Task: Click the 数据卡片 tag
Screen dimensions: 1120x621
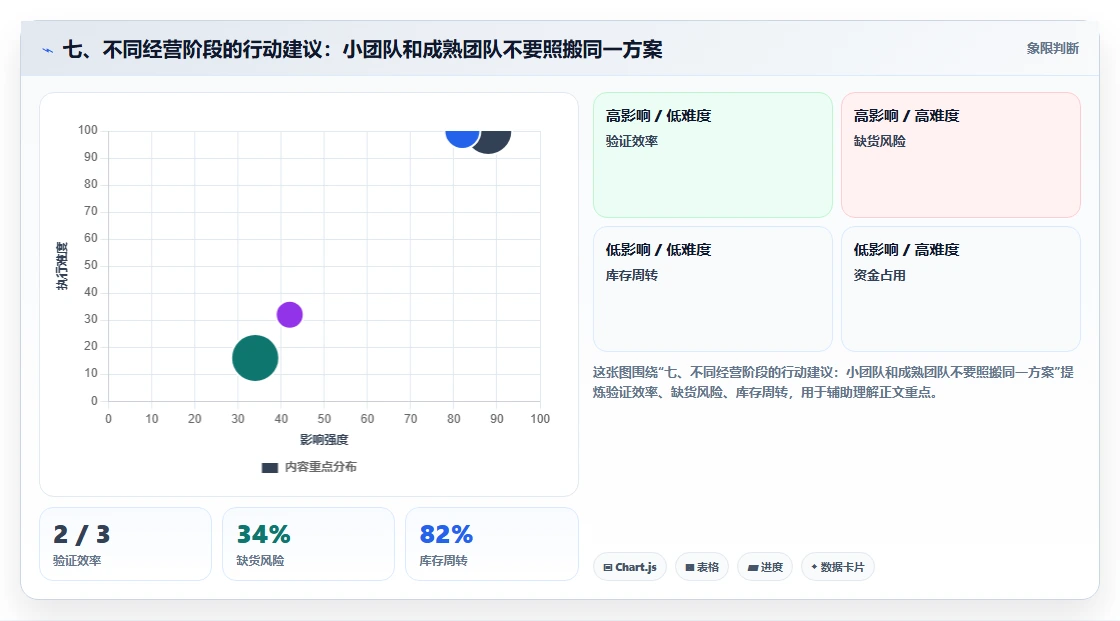Action: click(x=838, y=567)
